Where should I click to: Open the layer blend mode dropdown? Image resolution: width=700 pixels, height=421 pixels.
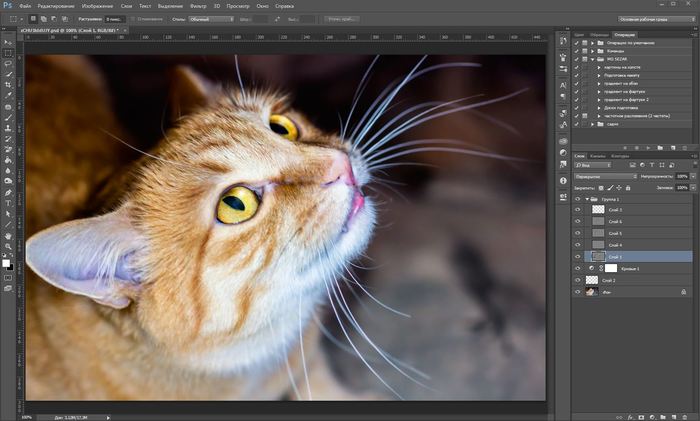coord(606,176)
